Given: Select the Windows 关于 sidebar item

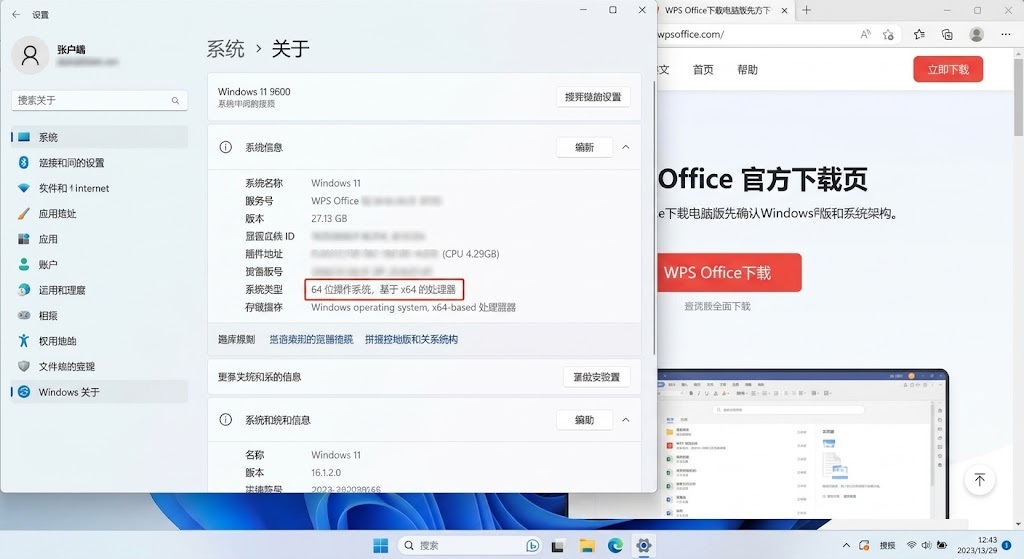Looking at the screenshot, I should [99, 392].
